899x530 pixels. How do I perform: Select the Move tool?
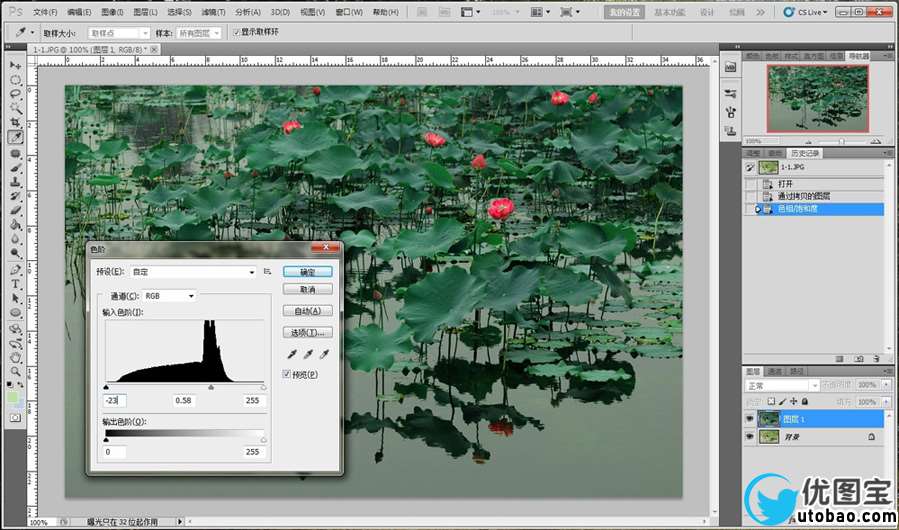point(15,65)
